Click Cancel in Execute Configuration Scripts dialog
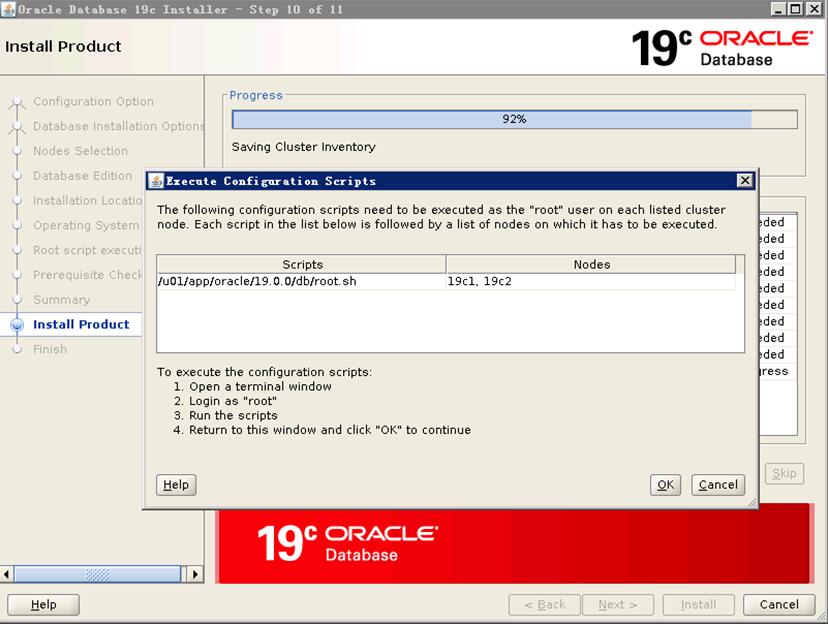Viewport: 828px width, 627px height. pos(718,484)
